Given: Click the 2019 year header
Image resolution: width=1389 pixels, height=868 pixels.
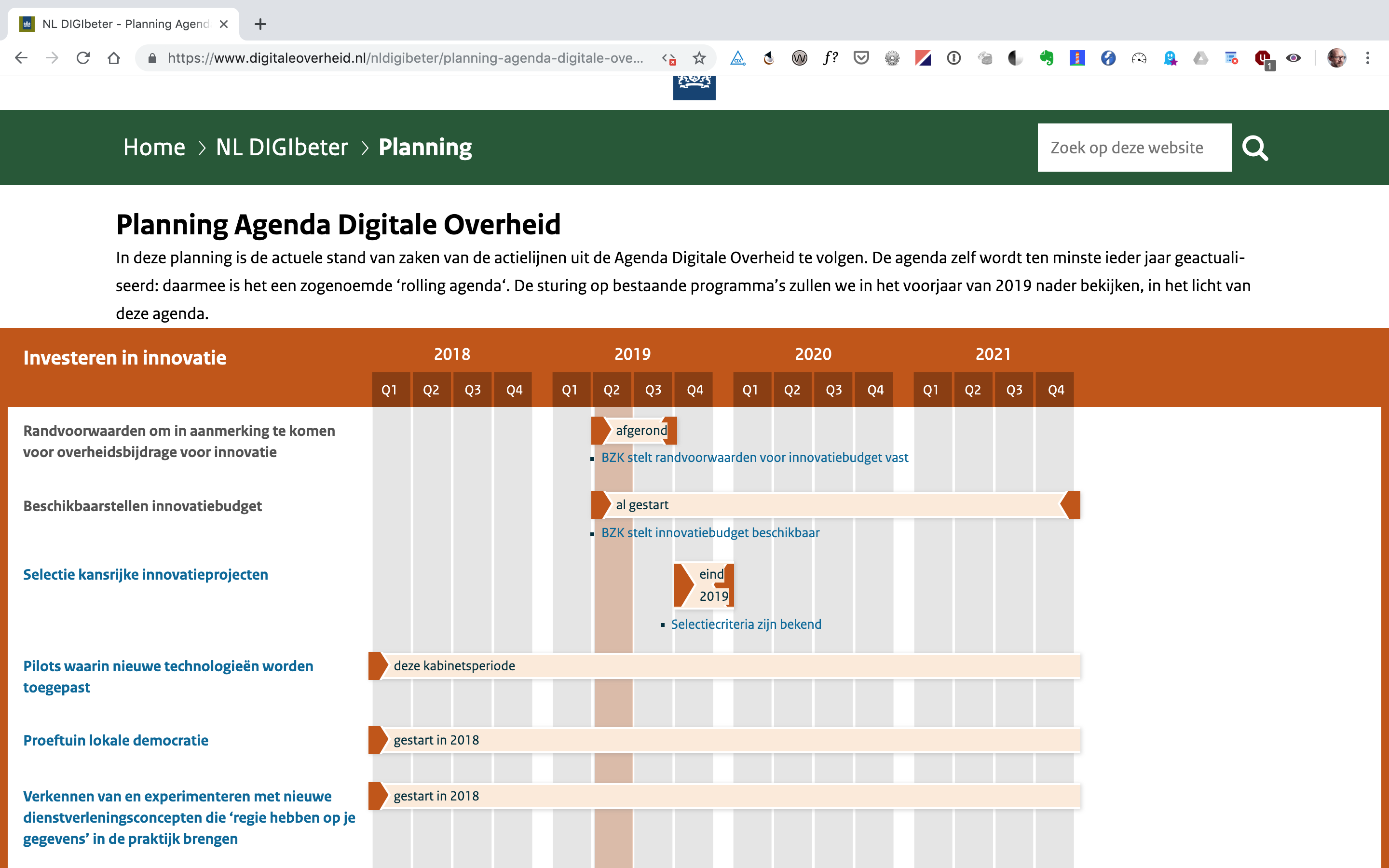Looking at the screenshot, I should 632,354.
